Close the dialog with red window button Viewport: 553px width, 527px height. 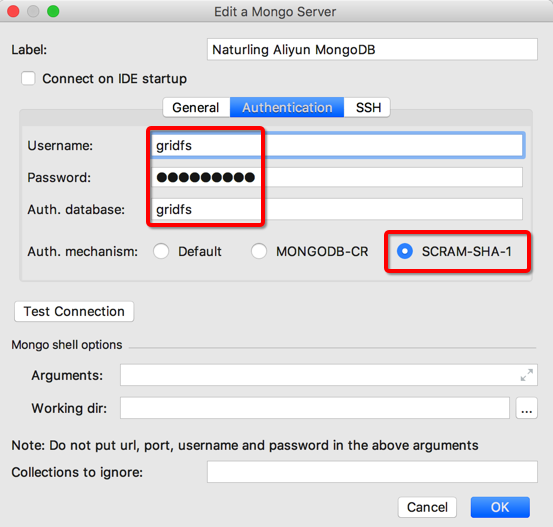coord(13,11)
